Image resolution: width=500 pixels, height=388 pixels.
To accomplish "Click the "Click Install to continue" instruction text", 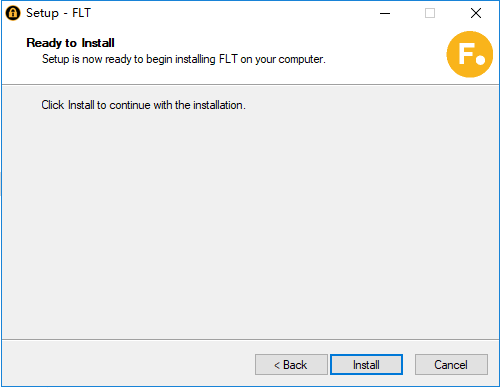I will (143, 105).
